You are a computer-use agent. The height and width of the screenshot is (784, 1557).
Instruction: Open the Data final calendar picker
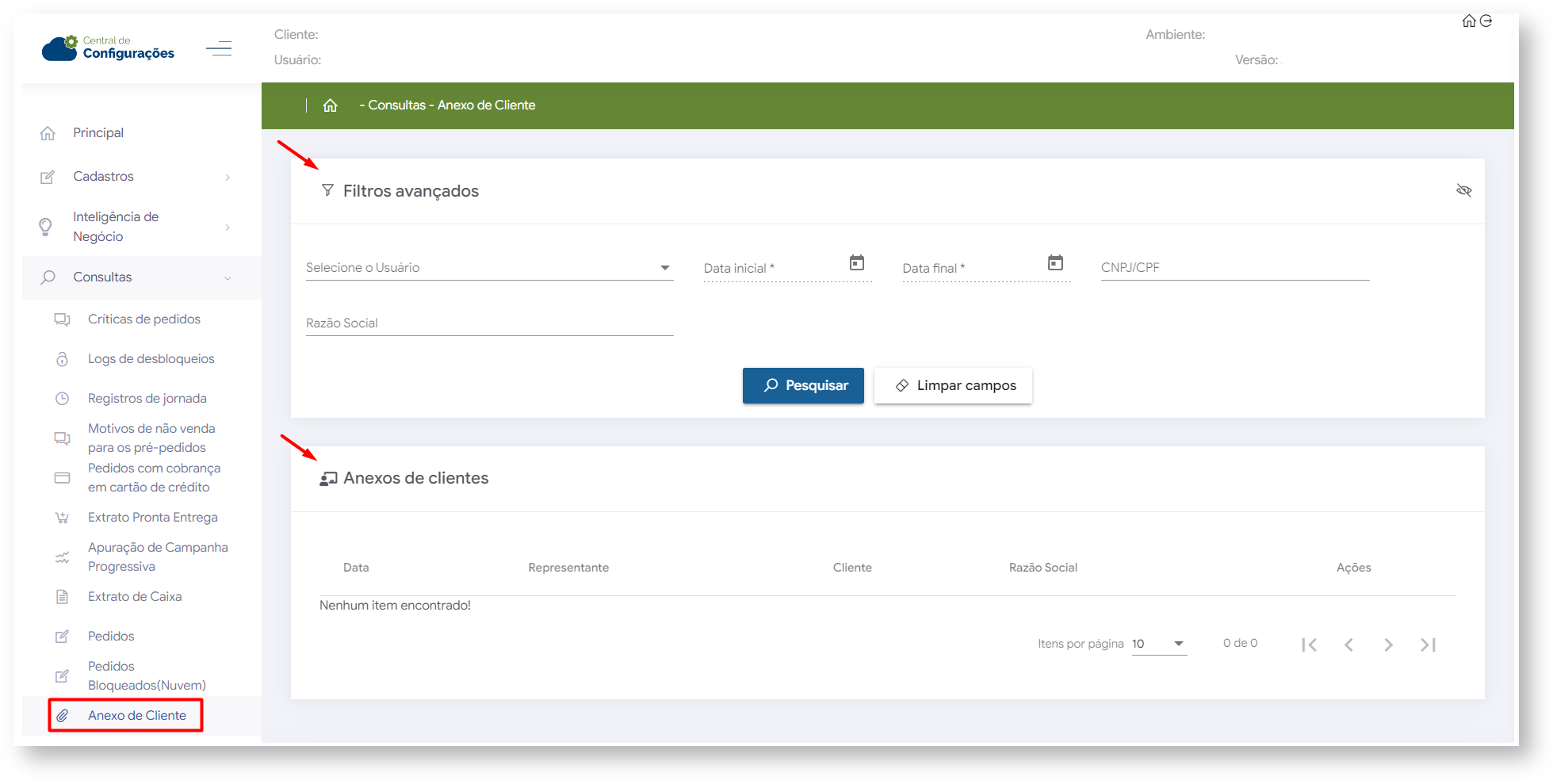coord(1054,263)
